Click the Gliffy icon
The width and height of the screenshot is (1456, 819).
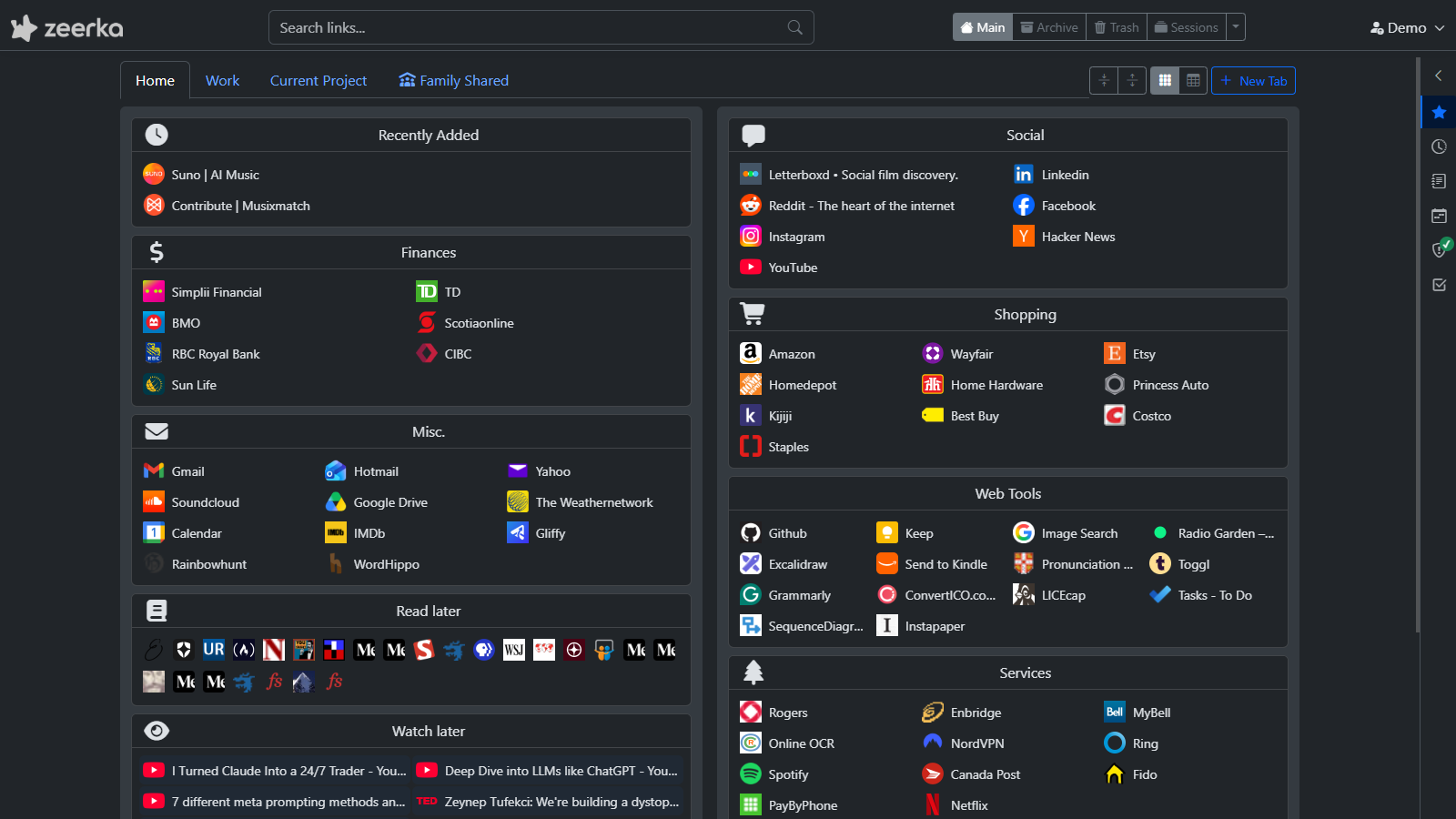518,532
